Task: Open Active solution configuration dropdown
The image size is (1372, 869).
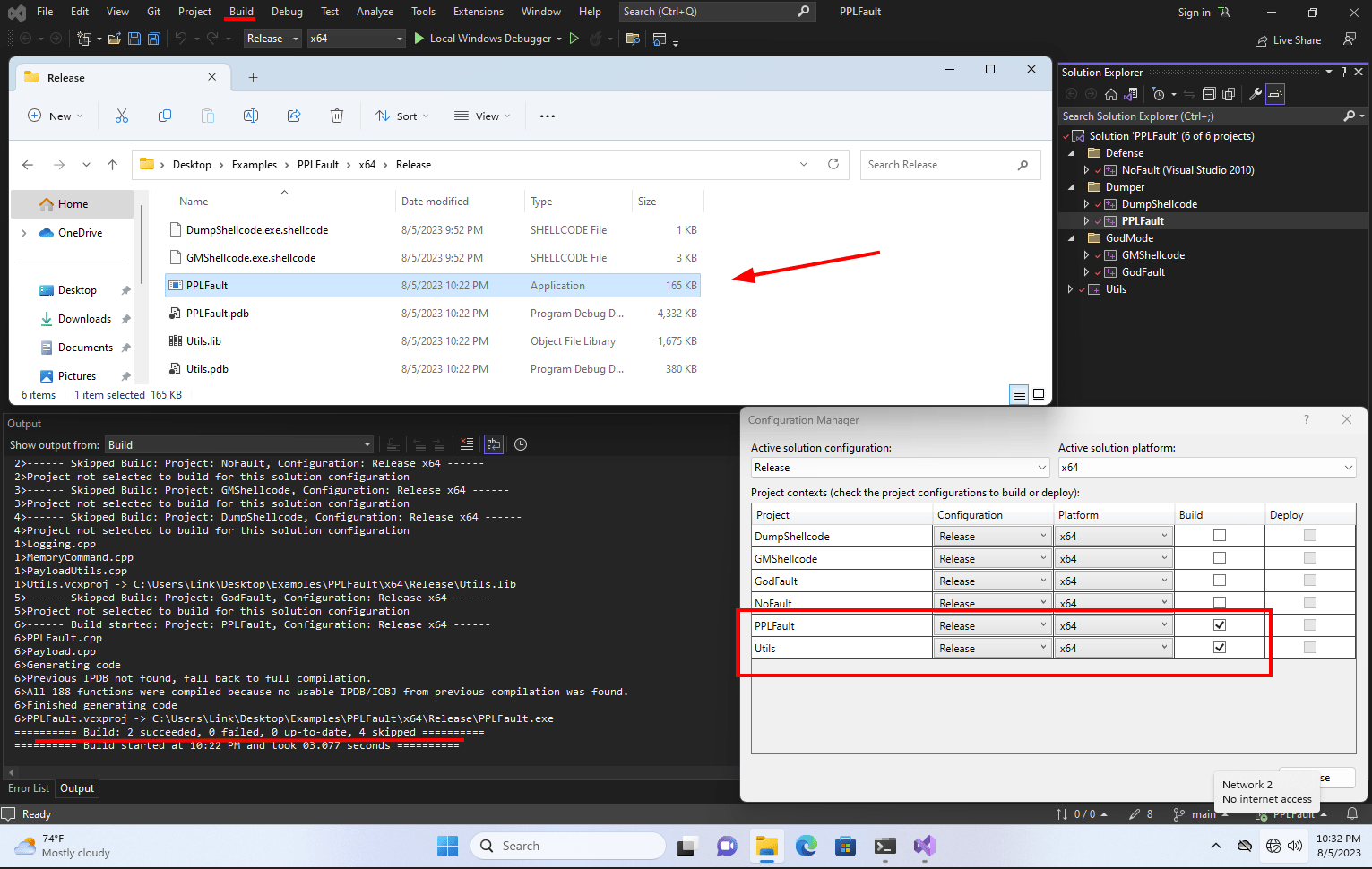Action: [900, 468]
